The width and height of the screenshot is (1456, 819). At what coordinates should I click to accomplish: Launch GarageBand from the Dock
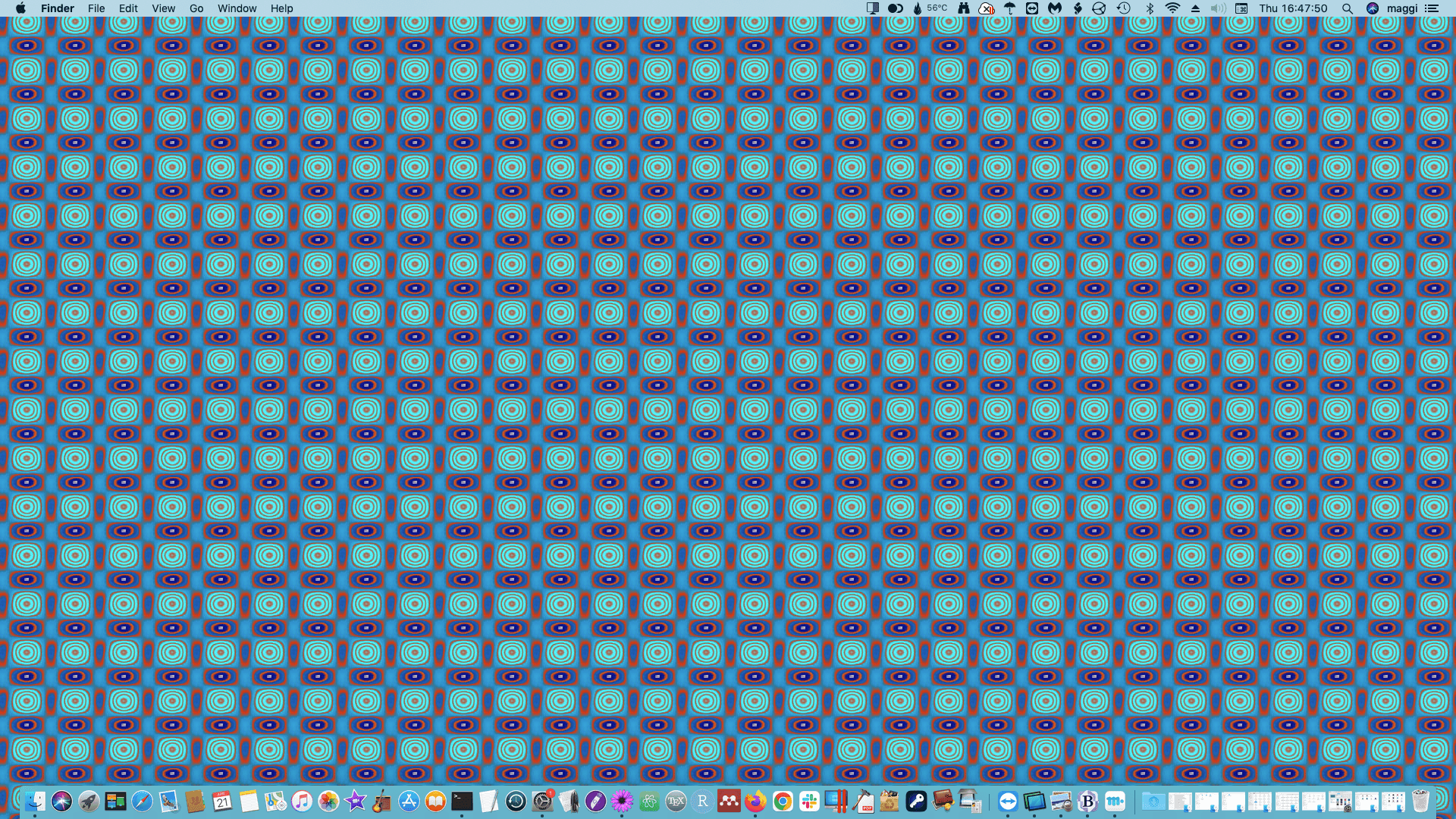click(382, 801)
